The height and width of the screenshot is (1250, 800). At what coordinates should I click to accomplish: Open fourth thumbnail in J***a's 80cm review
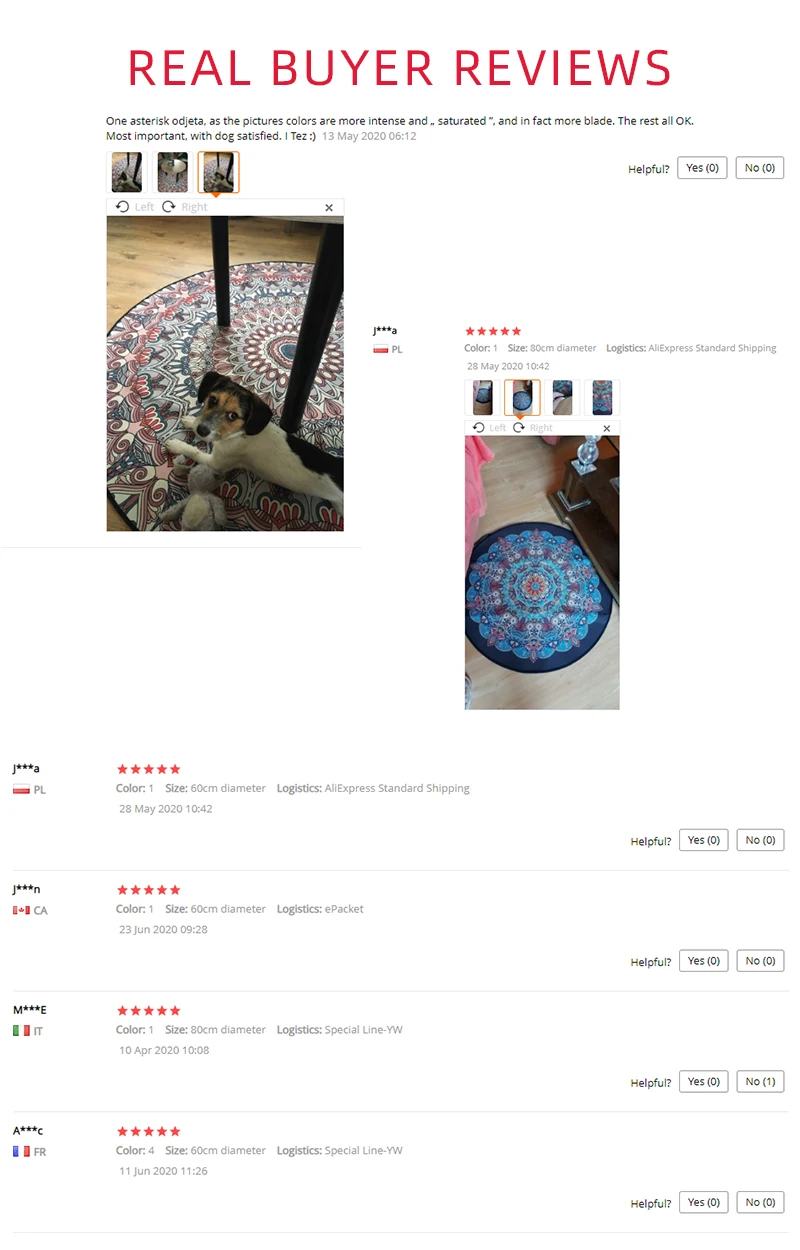(x=602, y=397)
